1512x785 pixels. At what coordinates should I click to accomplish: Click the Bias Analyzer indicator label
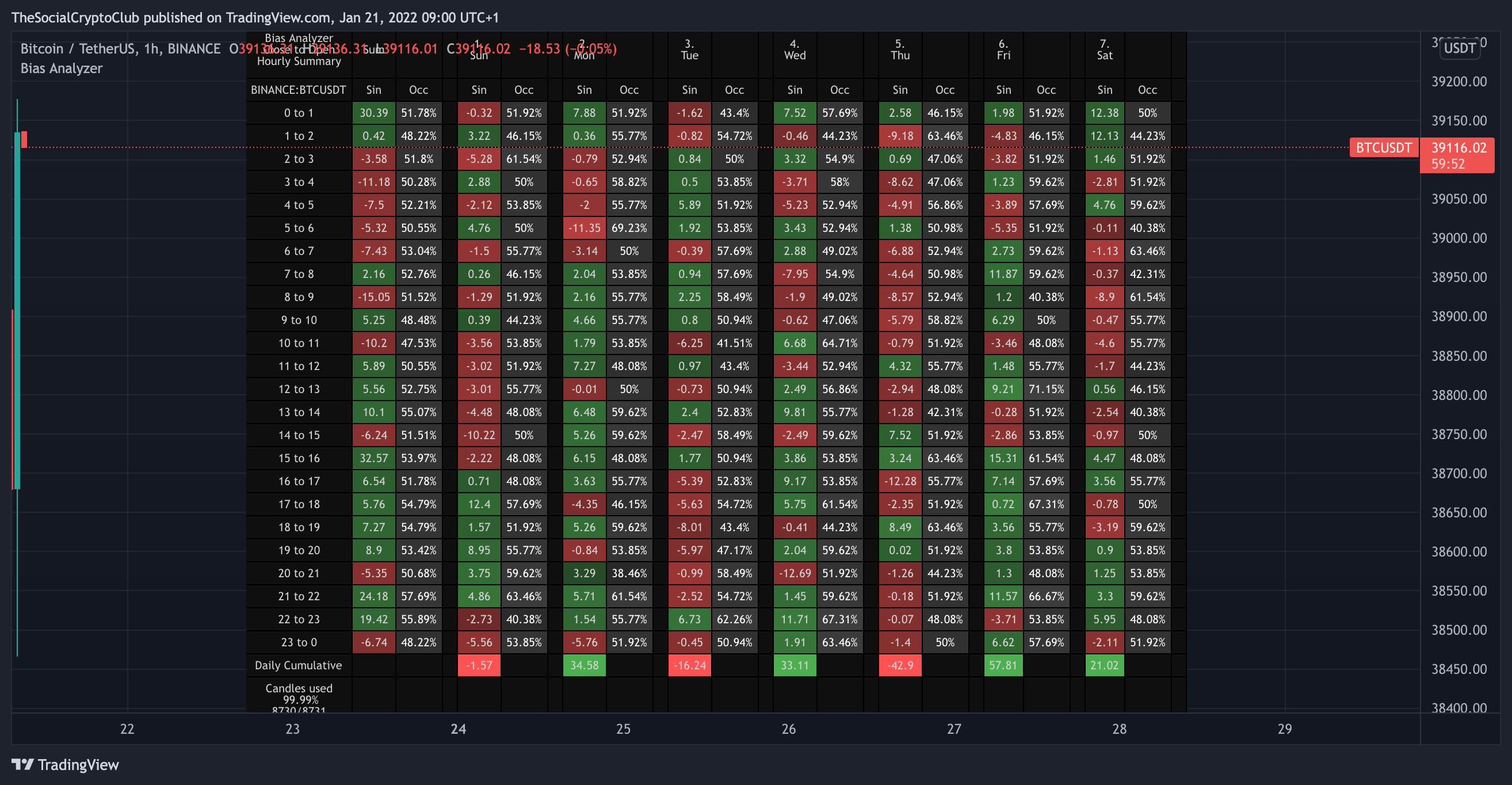coord(61,68)
